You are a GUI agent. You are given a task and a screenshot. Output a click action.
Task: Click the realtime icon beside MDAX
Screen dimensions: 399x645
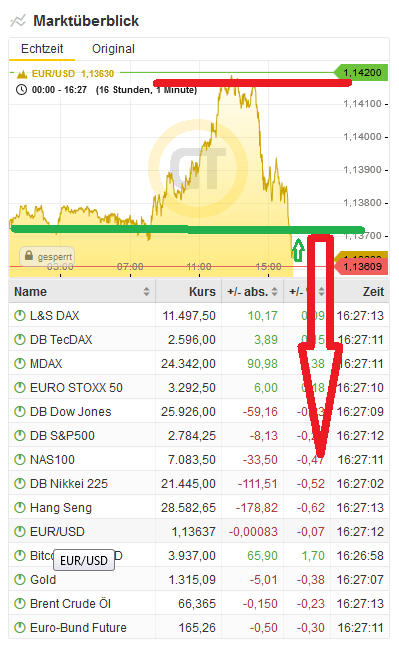(20, 364)
